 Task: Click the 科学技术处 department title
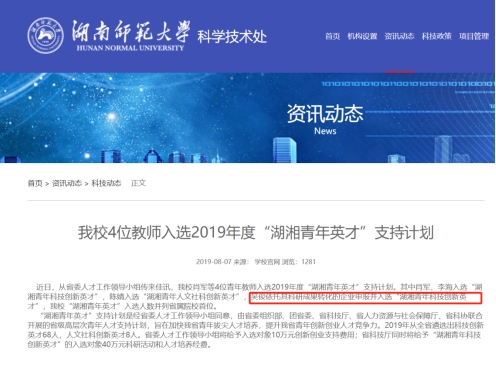(x=232, y=37)
